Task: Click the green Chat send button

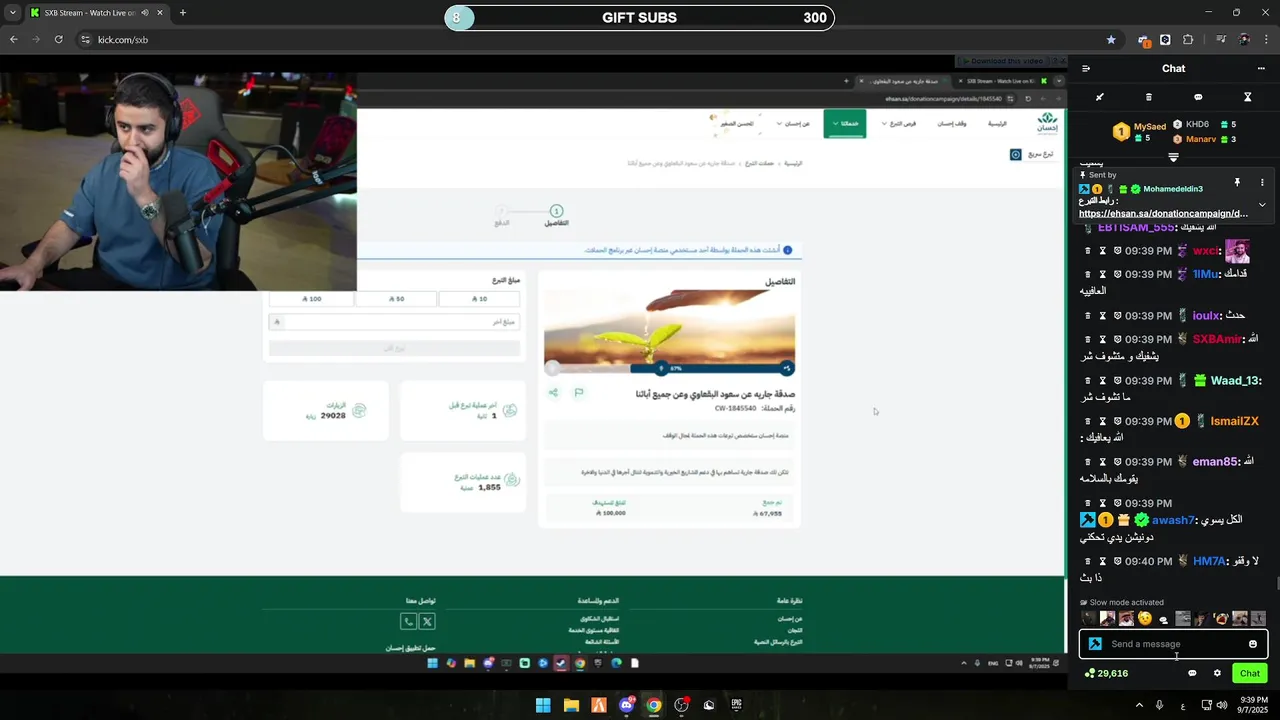Action: tap(1250, 674)
